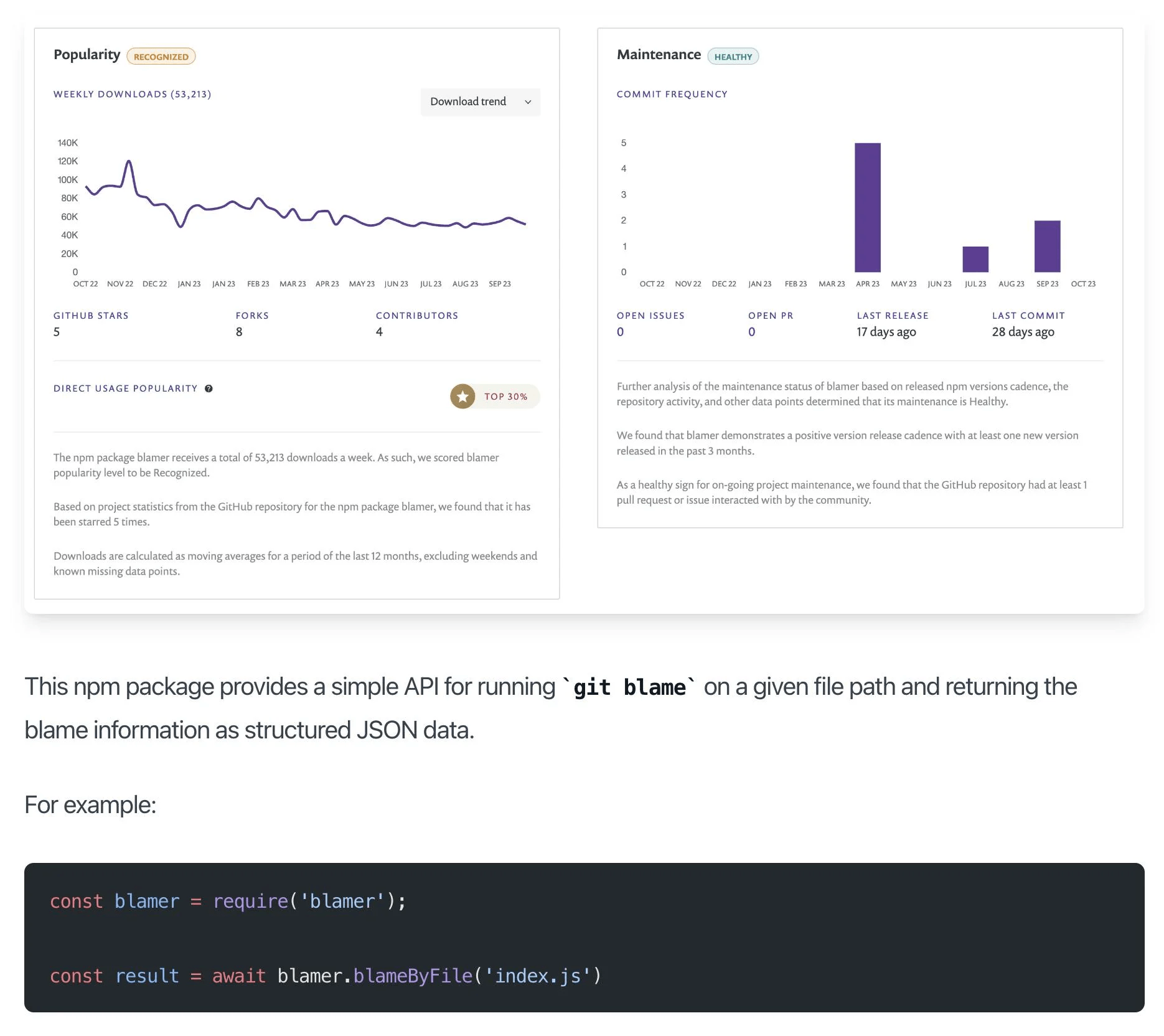The width and height of the screenshot is (1164, 1036).
Task: Open the Open Issues count link
Action: 620,332
